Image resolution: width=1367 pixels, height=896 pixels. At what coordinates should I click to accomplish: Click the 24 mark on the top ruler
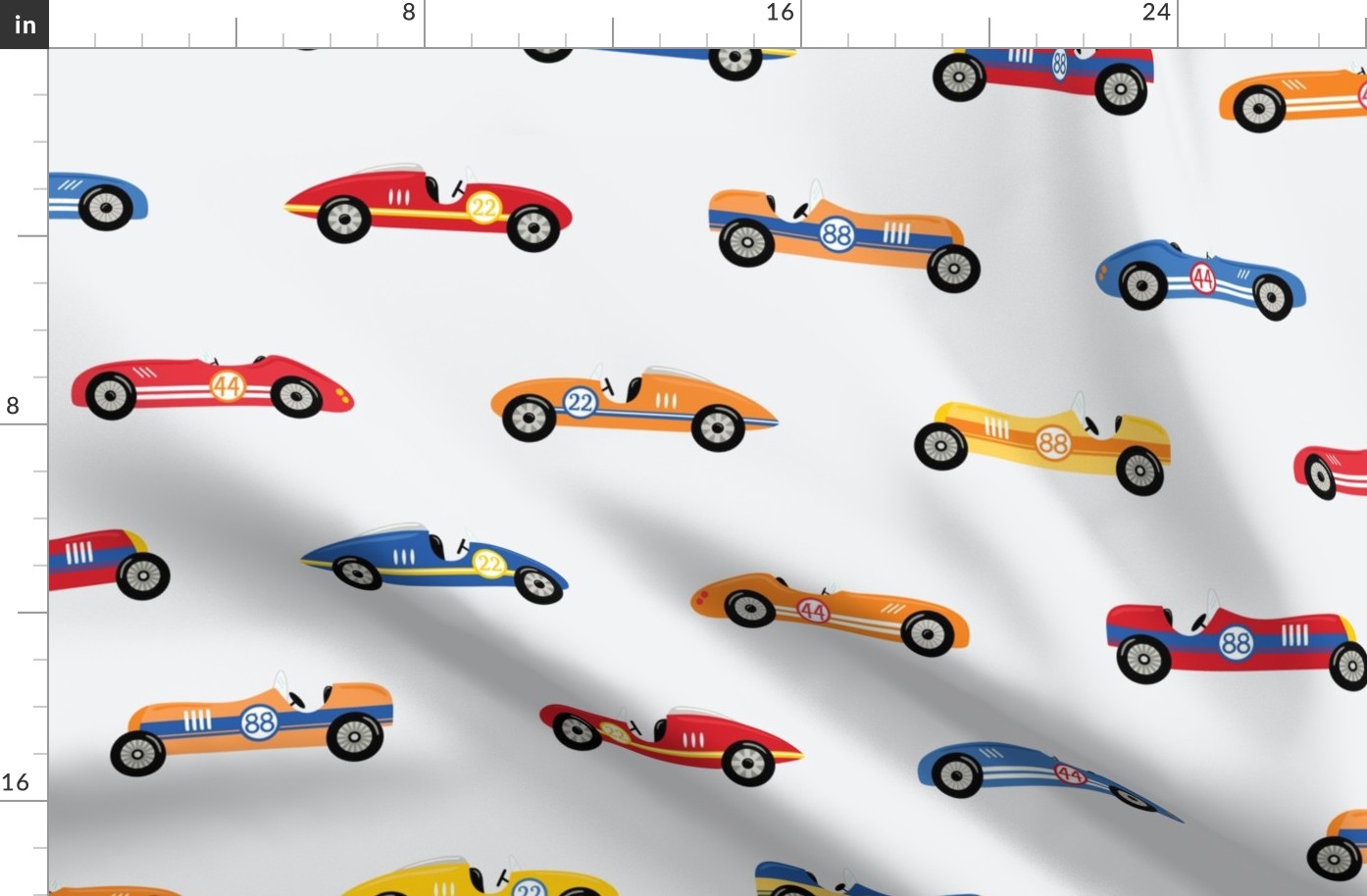tap(1156, 13)
